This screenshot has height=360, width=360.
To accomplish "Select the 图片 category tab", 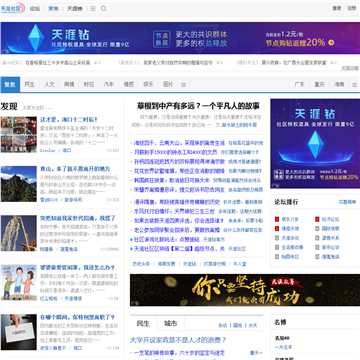I will [x=168, y=85].
